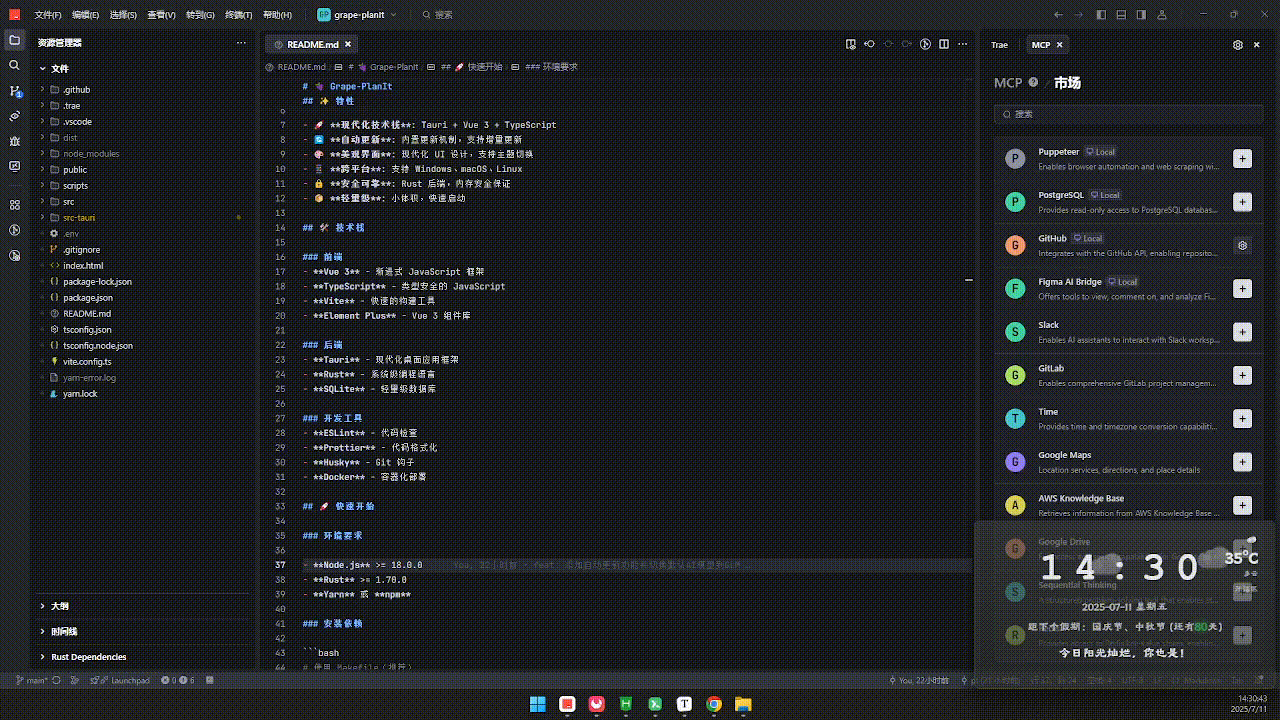Open the Run and Debug bug icon
The width and height of the screenshot is (1280, 720).
[14, 141]
